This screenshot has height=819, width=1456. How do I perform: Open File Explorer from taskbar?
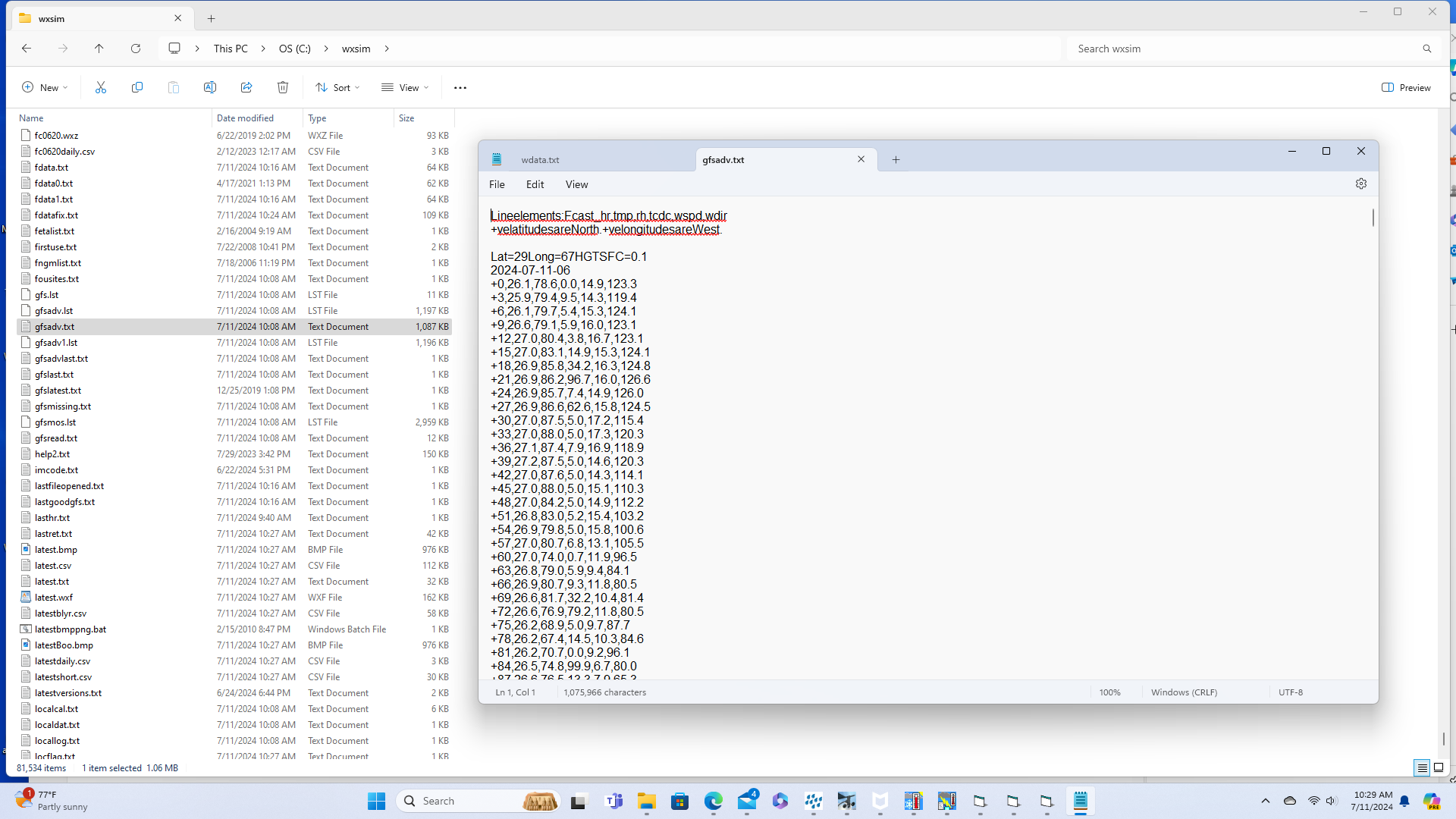tap(647, 801)
